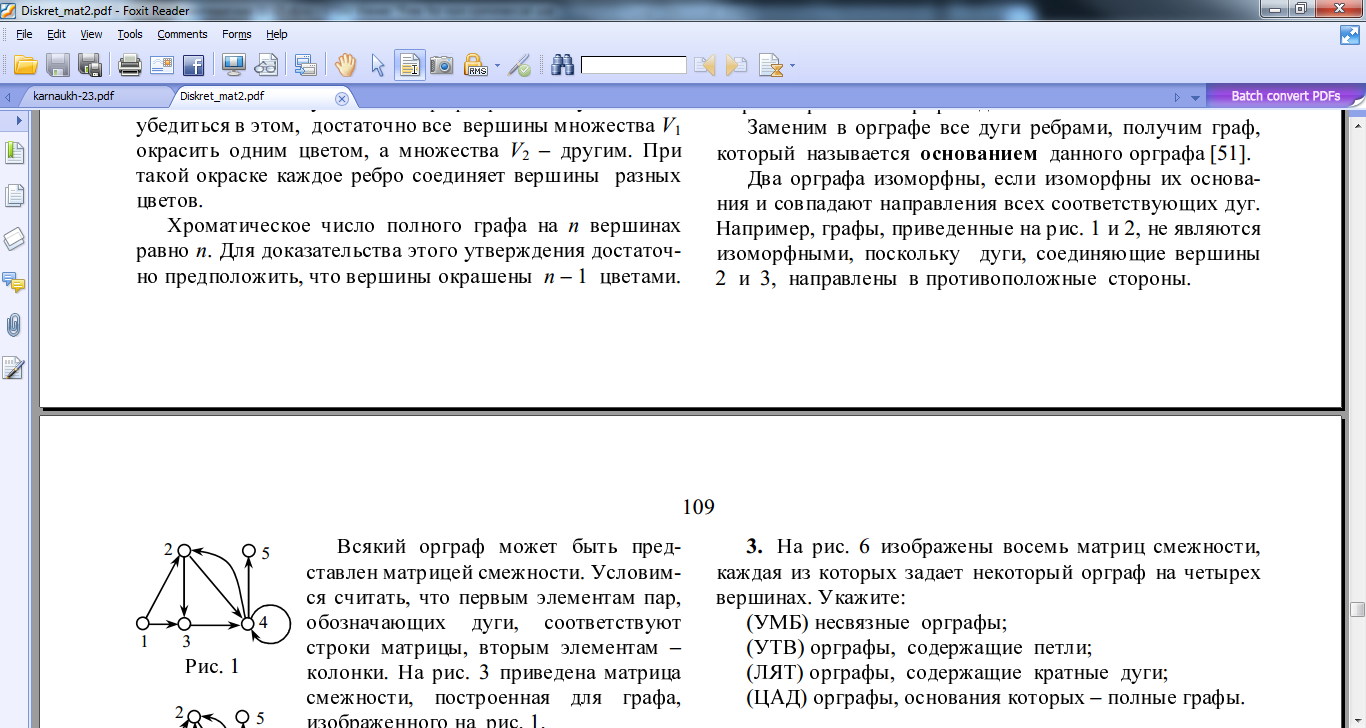Click the (ЦАД) answer line
1366x728 pixels.
[x=995, y=697]
